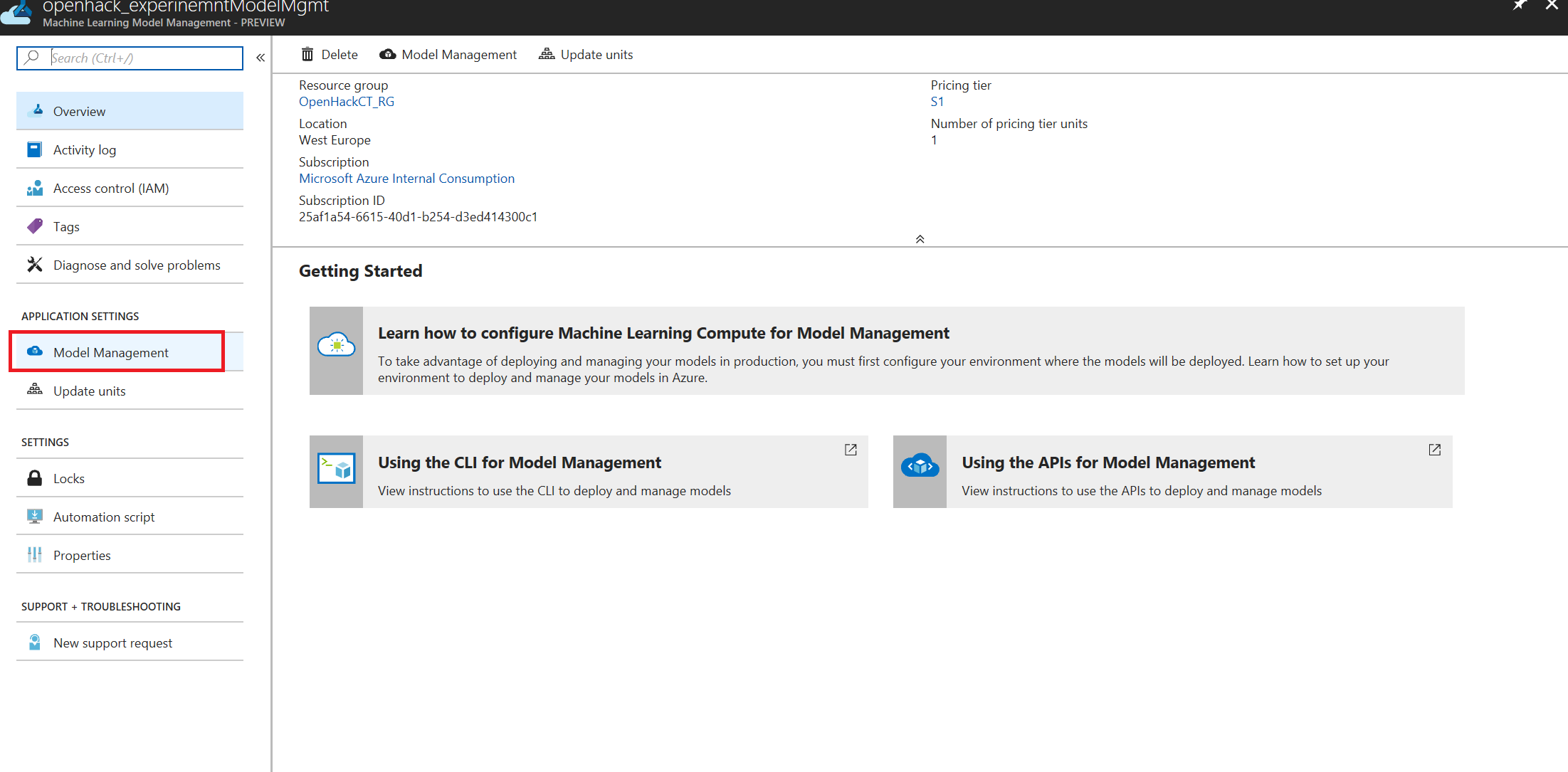
Task: Click the purple Tags icon
Action: (x=35, y=226)
